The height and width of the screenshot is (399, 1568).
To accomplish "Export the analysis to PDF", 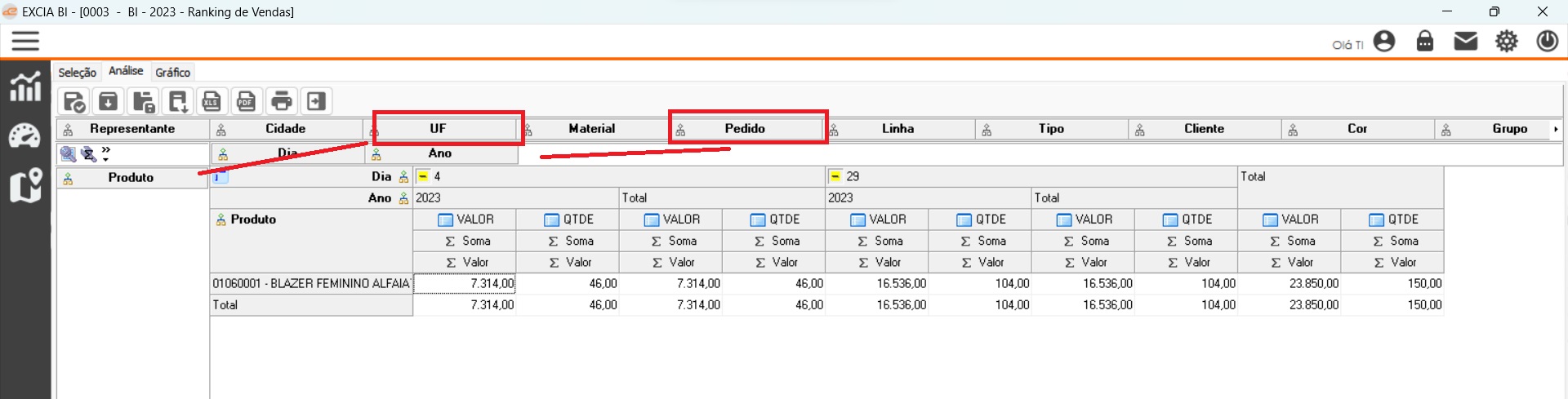I will (x=246, y=101).
